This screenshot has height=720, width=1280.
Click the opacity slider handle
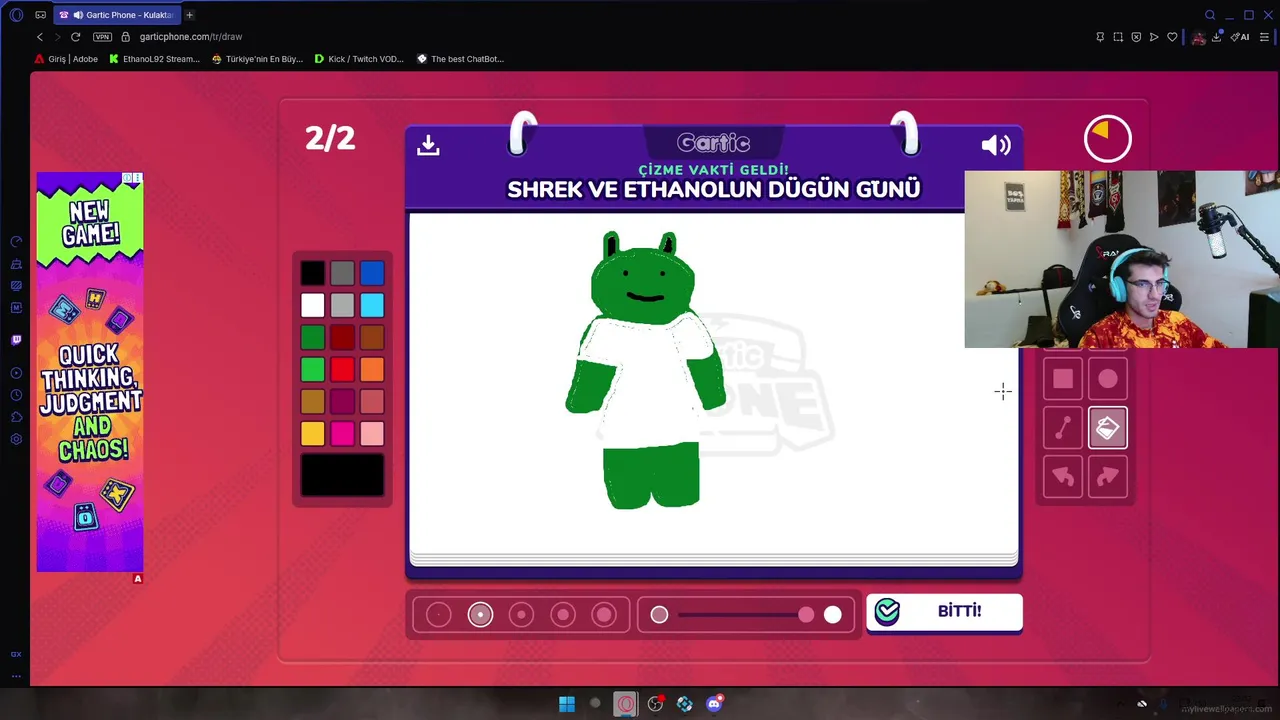coord(806,615)
